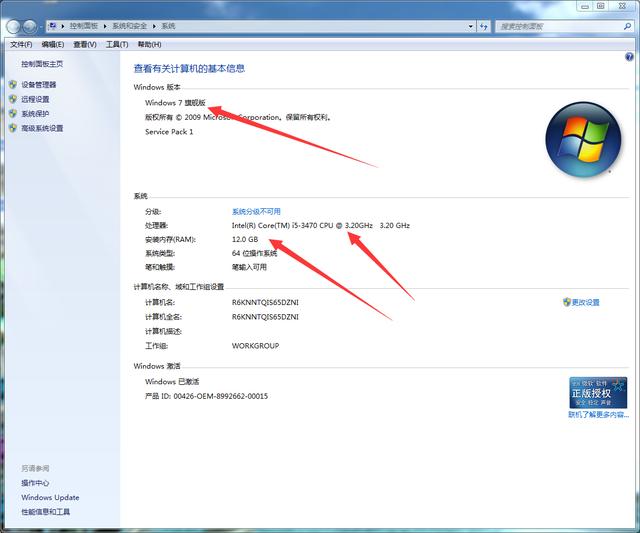Click 系统 breadcrumb segment
Screen dimensions: 640x533
tap(168, 26)
